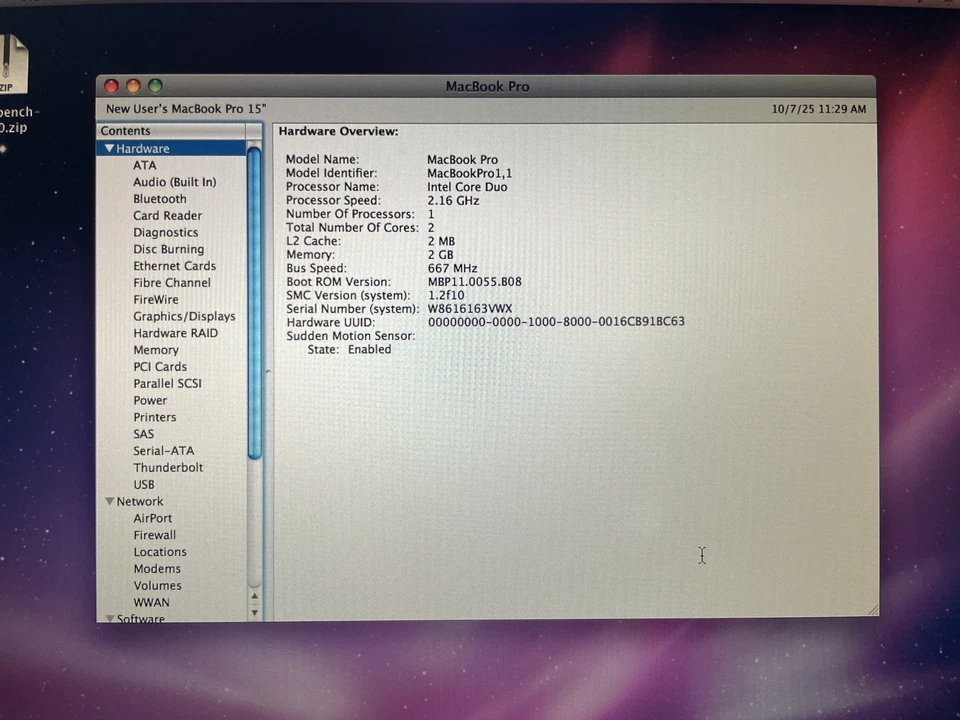View Graphics/Displays details
The image size is (960, 720).
tap(184, 316)
